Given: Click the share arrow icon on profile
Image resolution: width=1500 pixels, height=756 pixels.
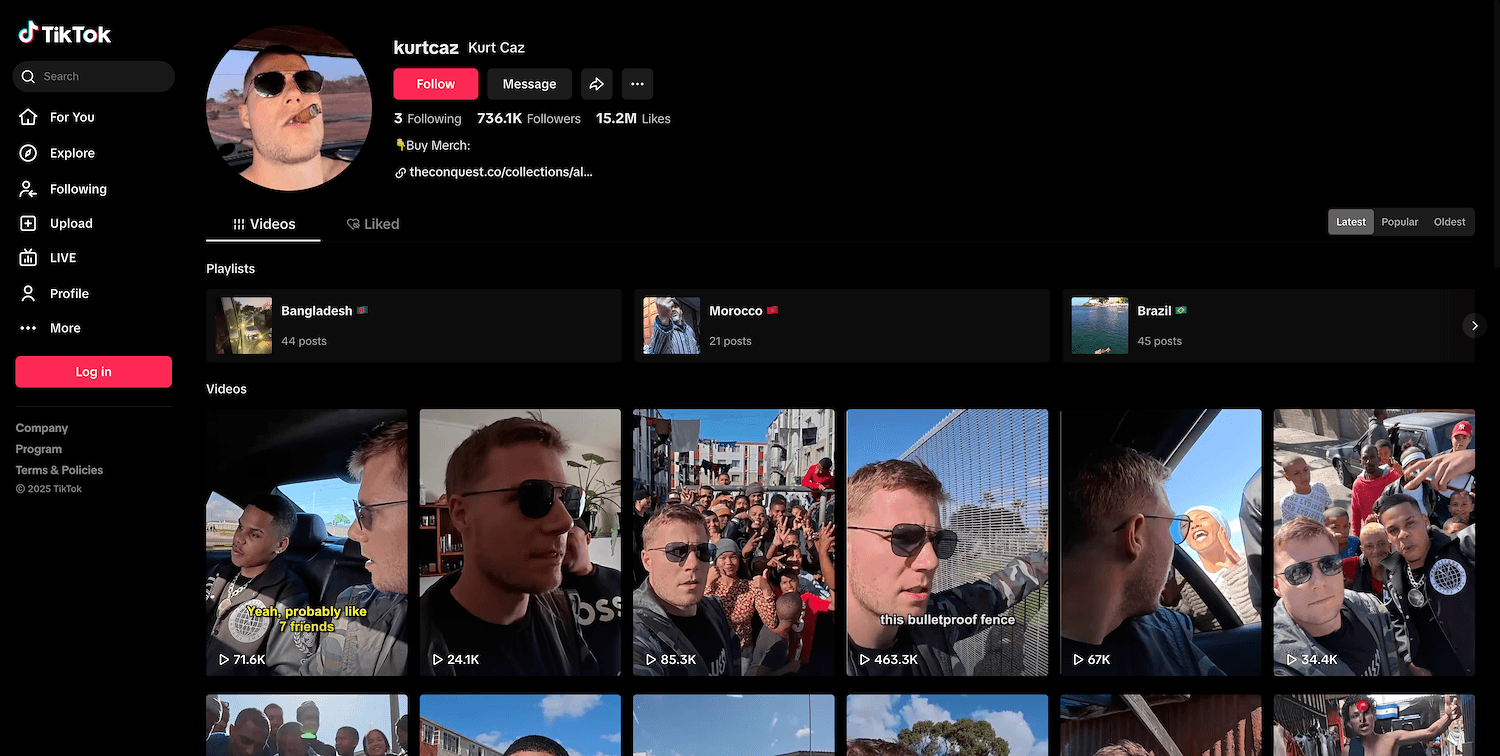Looking at the screenshot, I should click(596, 84).
